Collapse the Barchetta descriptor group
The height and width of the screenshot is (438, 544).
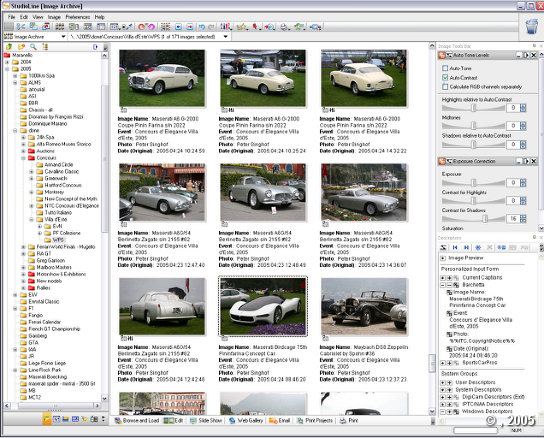click(x=443, y=285)
